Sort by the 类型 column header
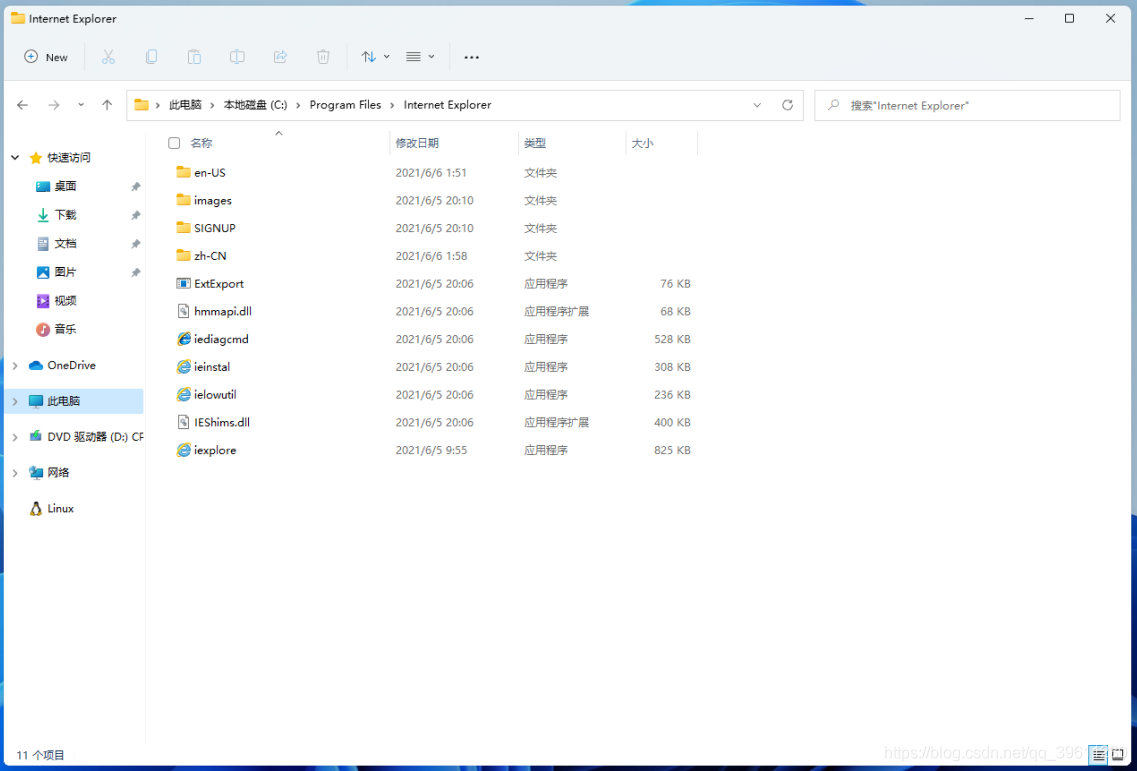The image size is (1137, 771). click(x=535, y=143)
